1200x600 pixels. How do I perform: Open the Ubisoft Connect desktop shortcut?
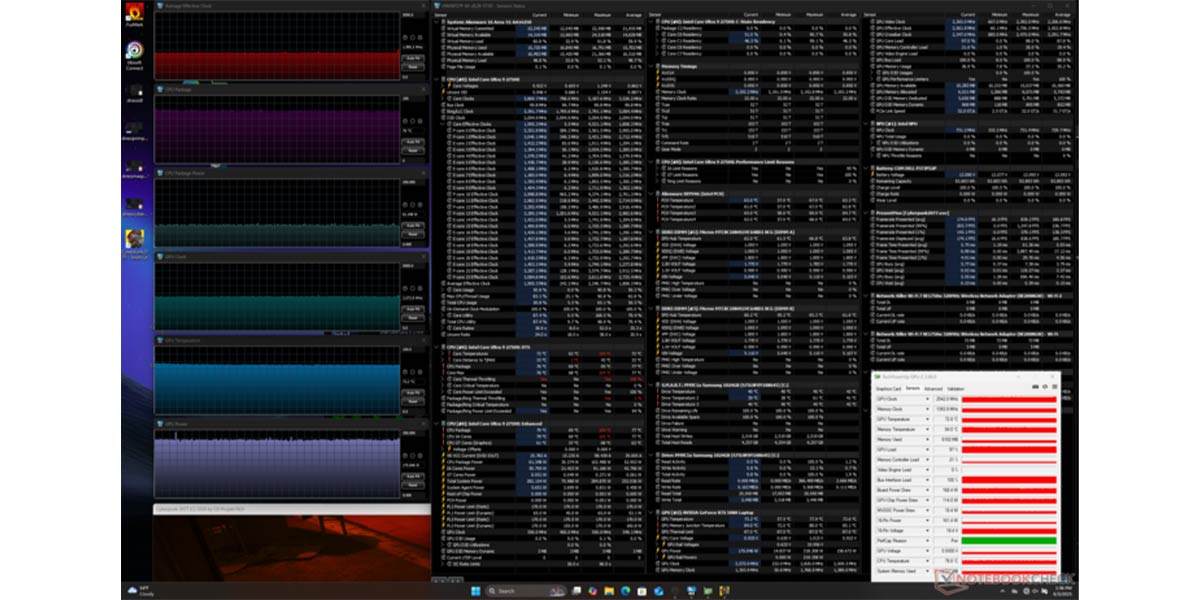135,56
